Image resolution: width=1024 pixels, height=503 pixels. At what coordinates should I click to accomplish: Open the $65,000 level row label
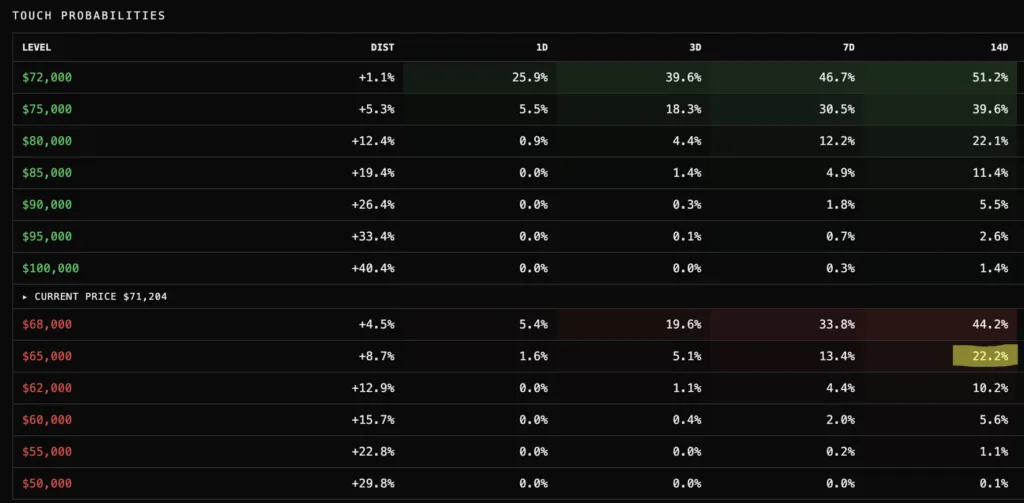[46, 356]
